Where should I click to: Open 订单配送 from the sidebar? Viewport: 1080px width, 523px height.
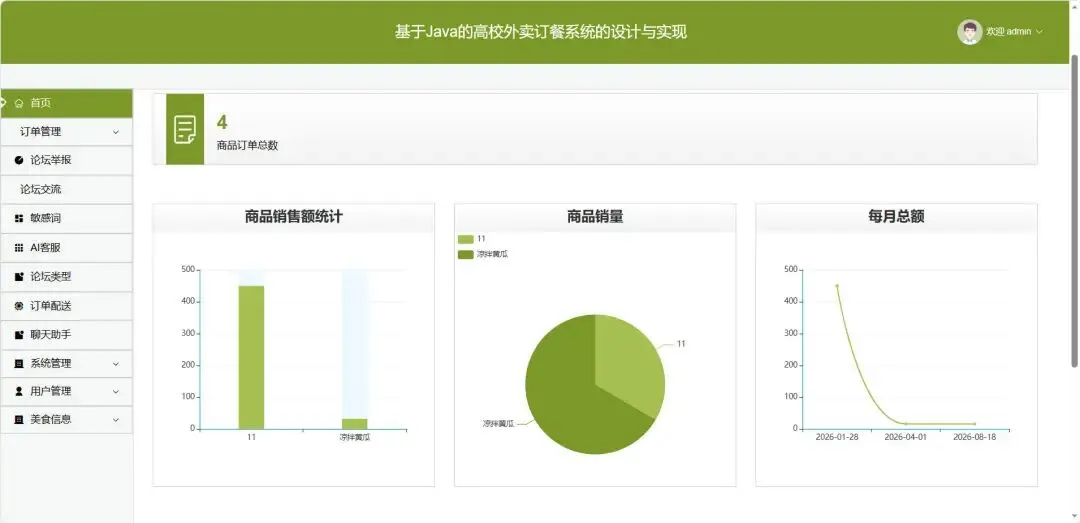(66, 306)
